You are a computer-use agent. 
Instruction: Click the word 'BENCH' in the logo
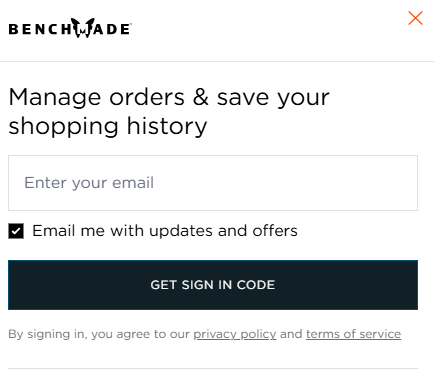40,29
